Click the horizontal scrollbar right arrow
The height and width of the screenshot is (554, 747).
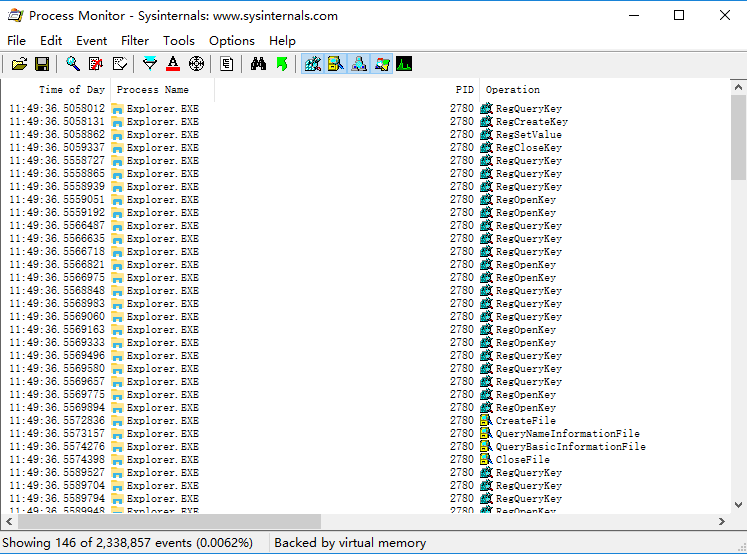click(x=722, y=522)
